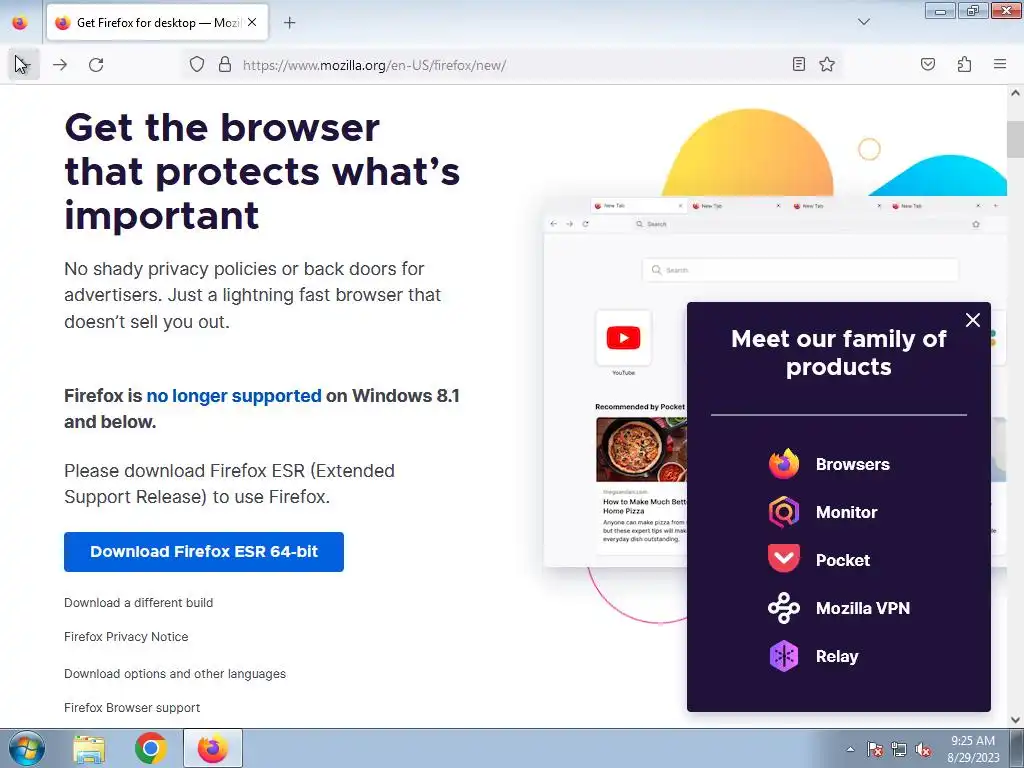Close the Meet our family of products popup
The width and height of the screenshot is (1024, 768).
(x=972, y=320)
